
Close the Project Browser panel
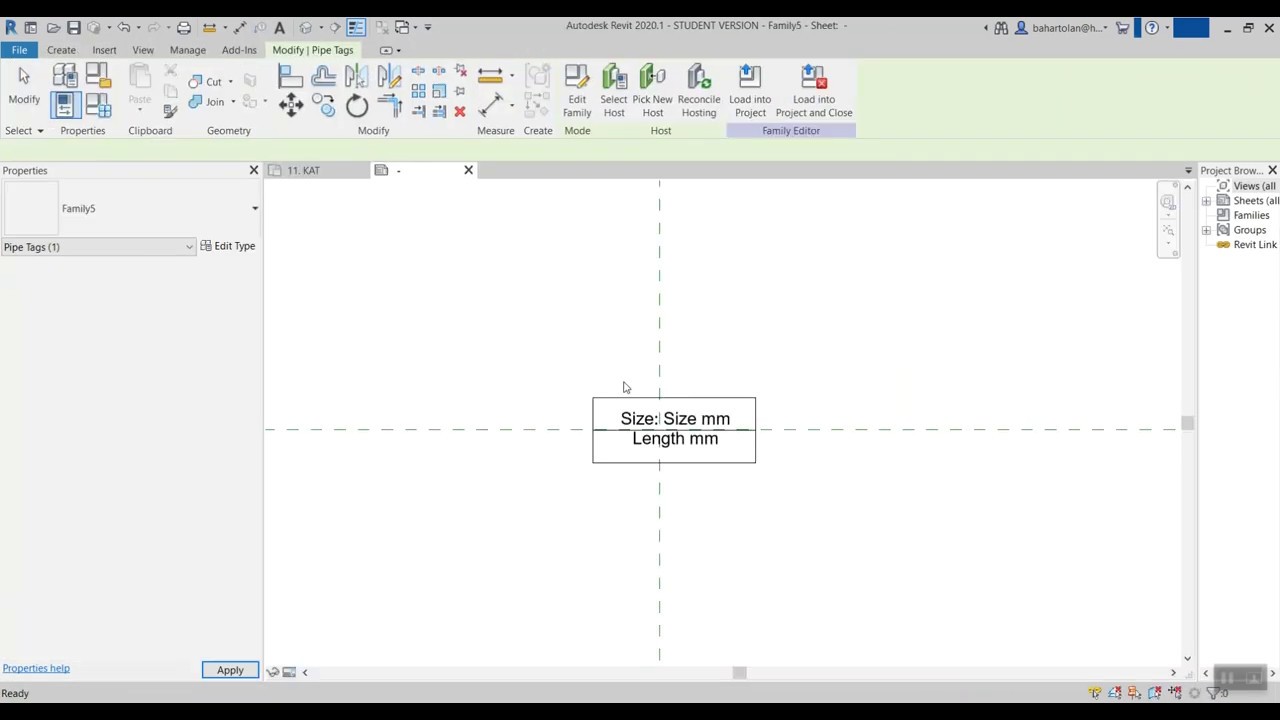tap(1272, 170)
